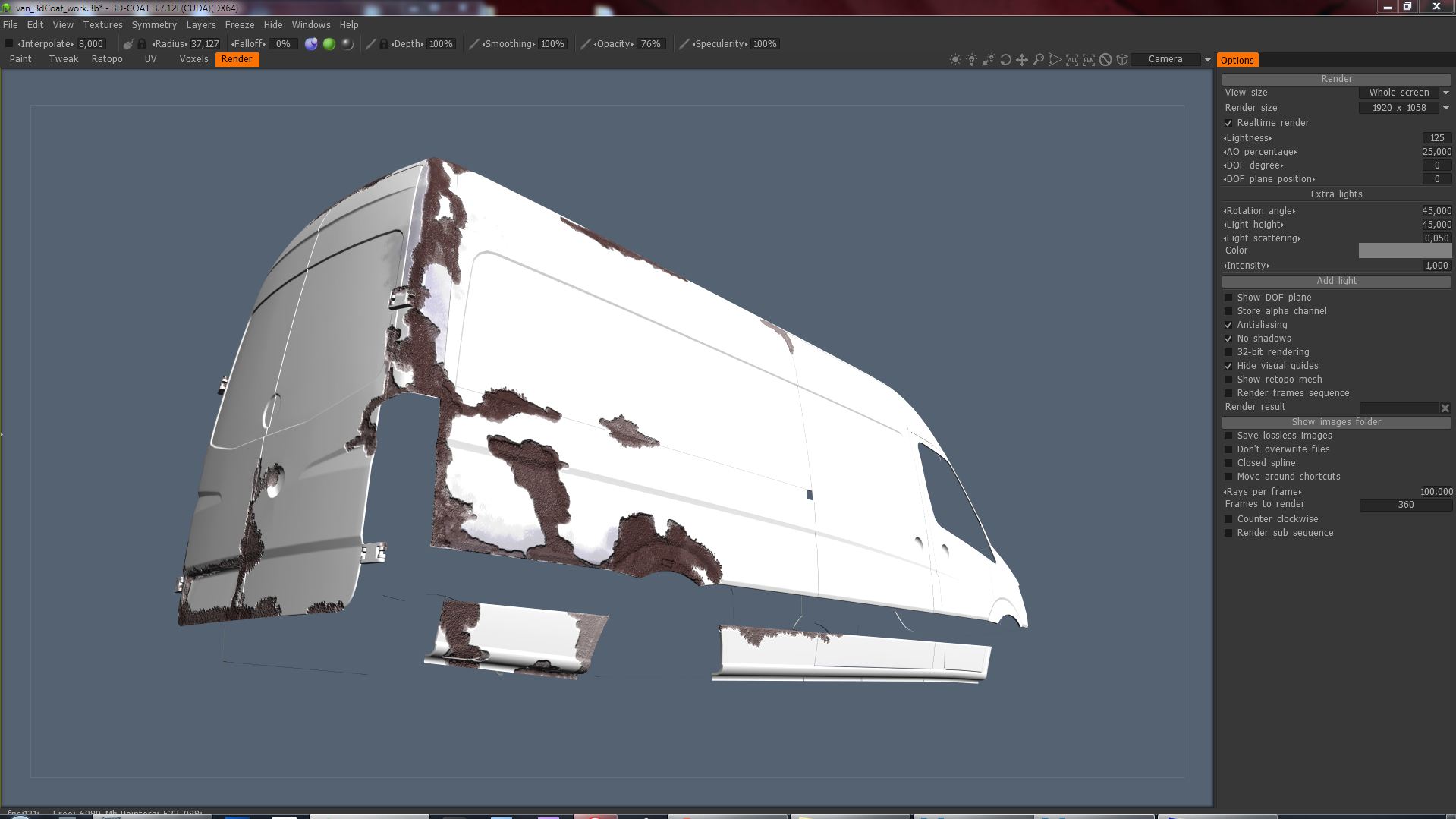Select the move/pan camera arrows icon
1456x819 pixels.
coord(1022,59)
